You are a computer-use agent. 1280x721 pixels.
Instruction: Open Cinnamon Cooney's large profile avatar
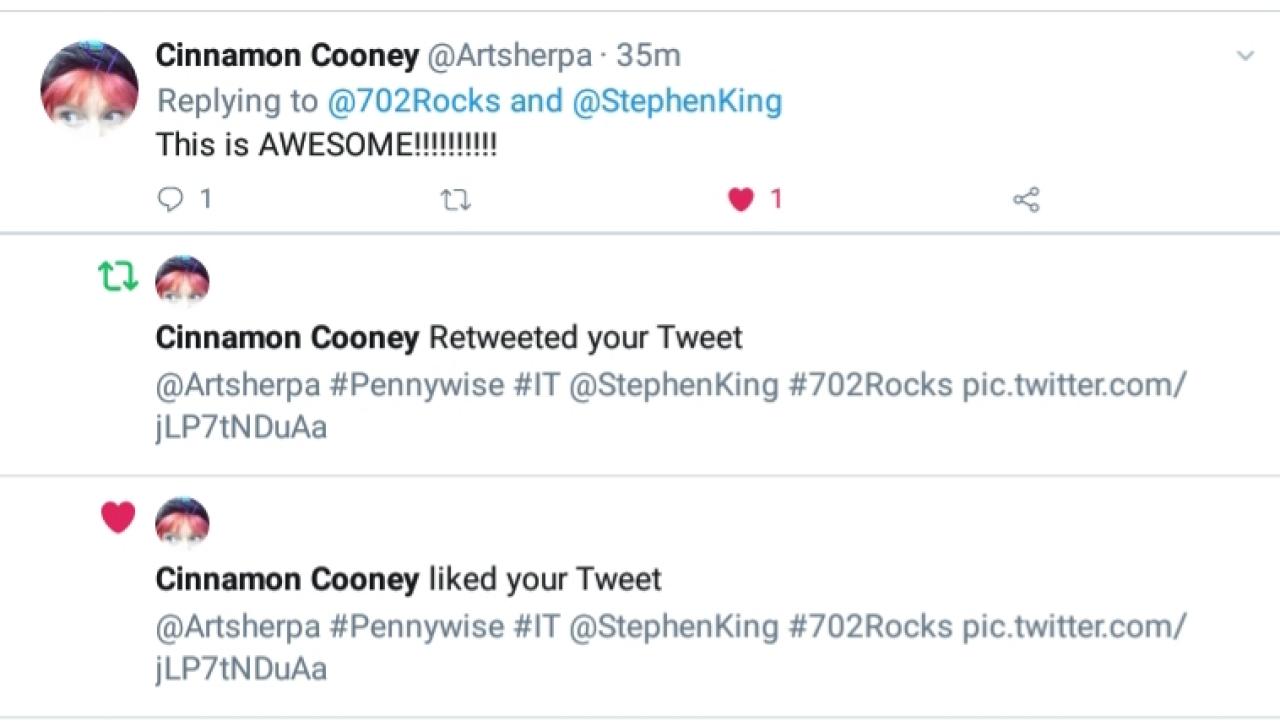(89, 87)
